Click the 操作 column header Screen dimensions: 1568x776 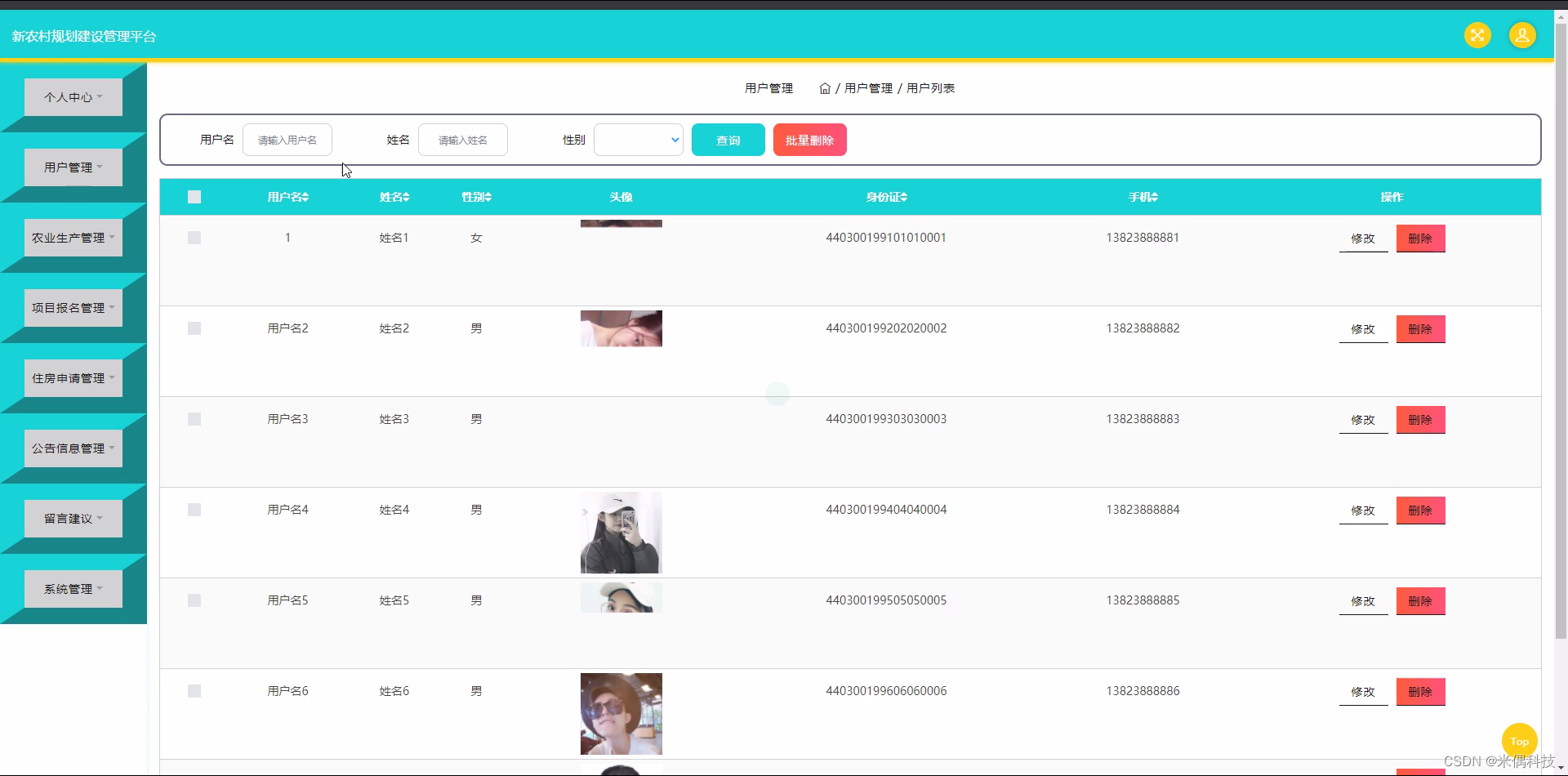click(1392, 197)
